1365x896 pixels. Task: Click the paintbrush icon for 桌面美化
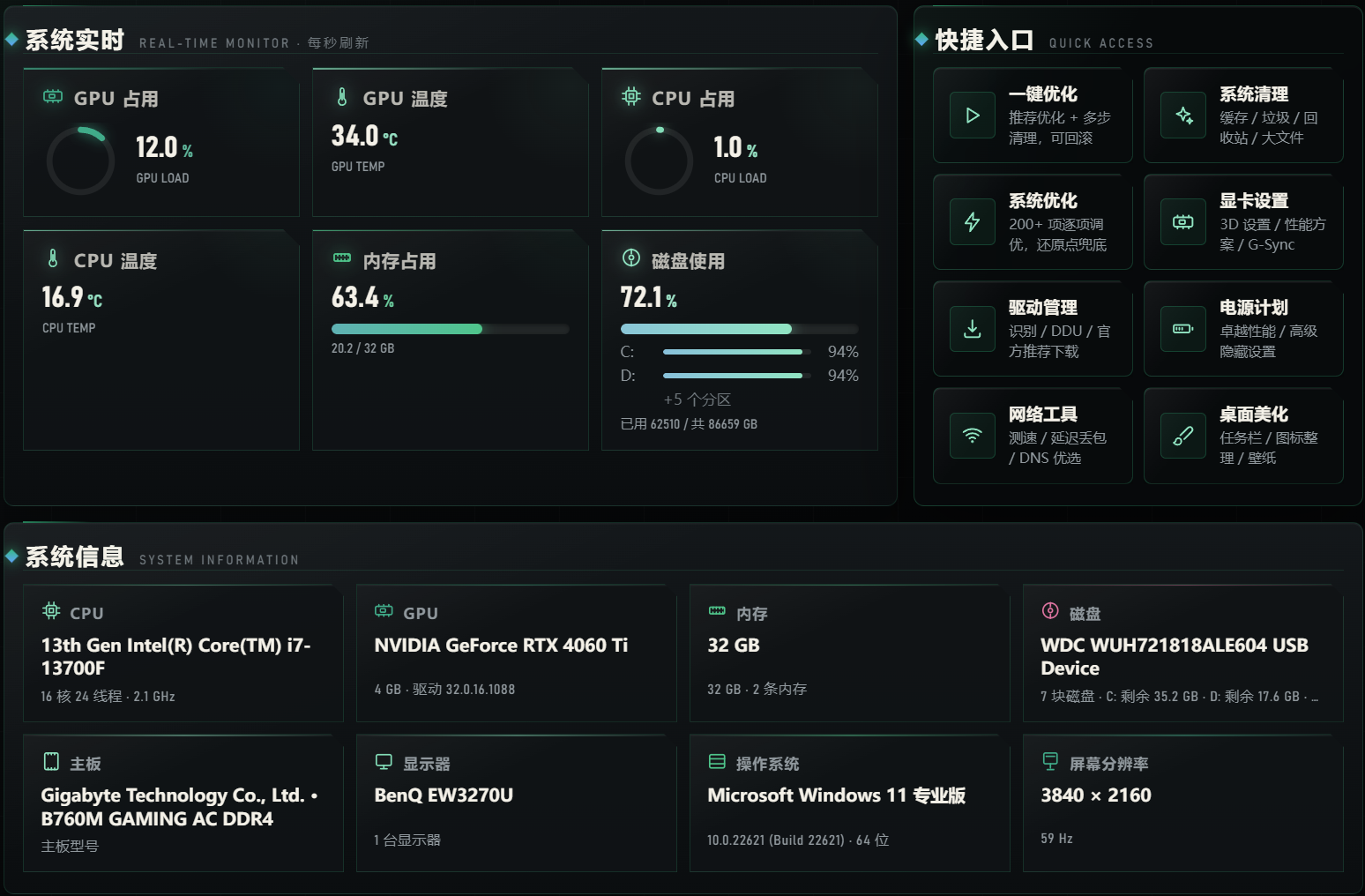point(1183,436)
